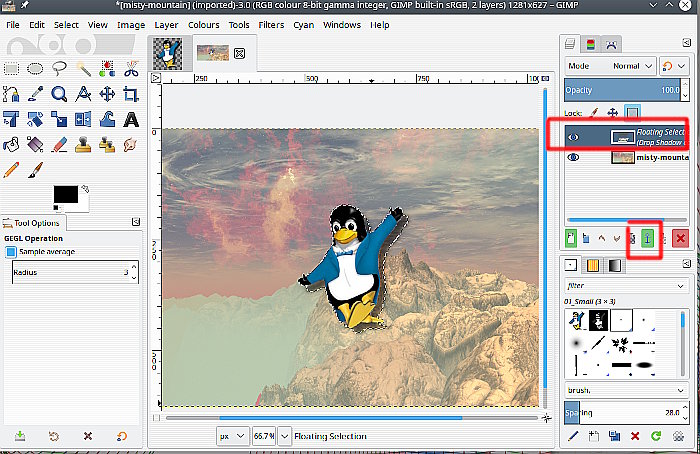700x454 pixels.
Task: Expand the brush filter tag dropdown
Action: (680, 286)
